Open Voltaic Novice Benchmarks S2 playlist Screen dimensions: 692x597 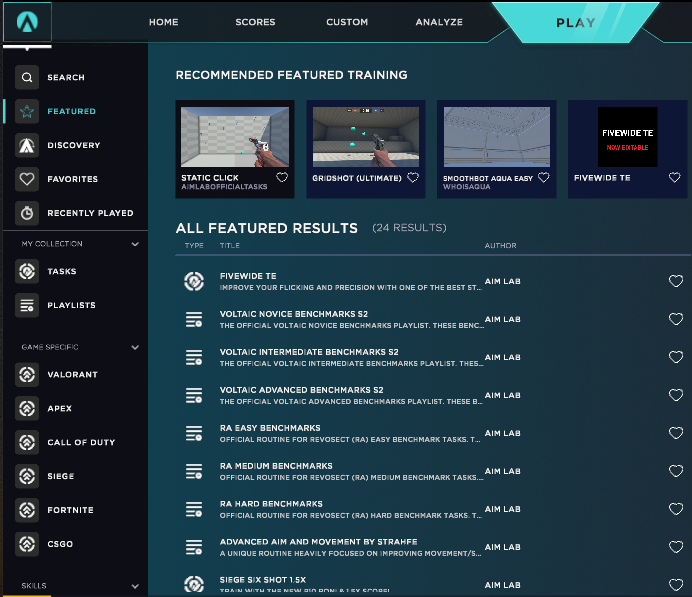[x=294, y=314]
